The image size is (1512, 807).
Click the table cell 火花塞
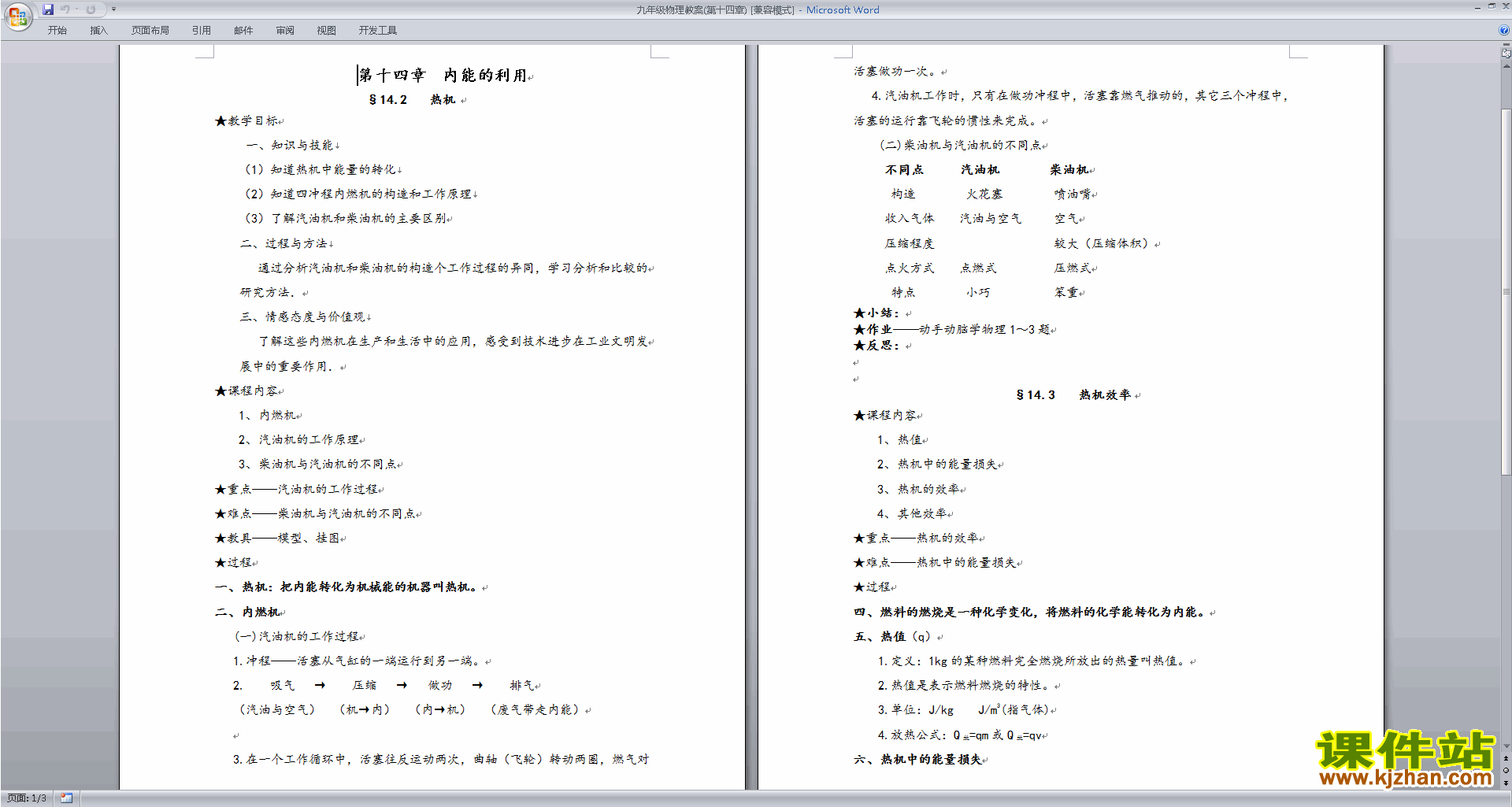984,194
